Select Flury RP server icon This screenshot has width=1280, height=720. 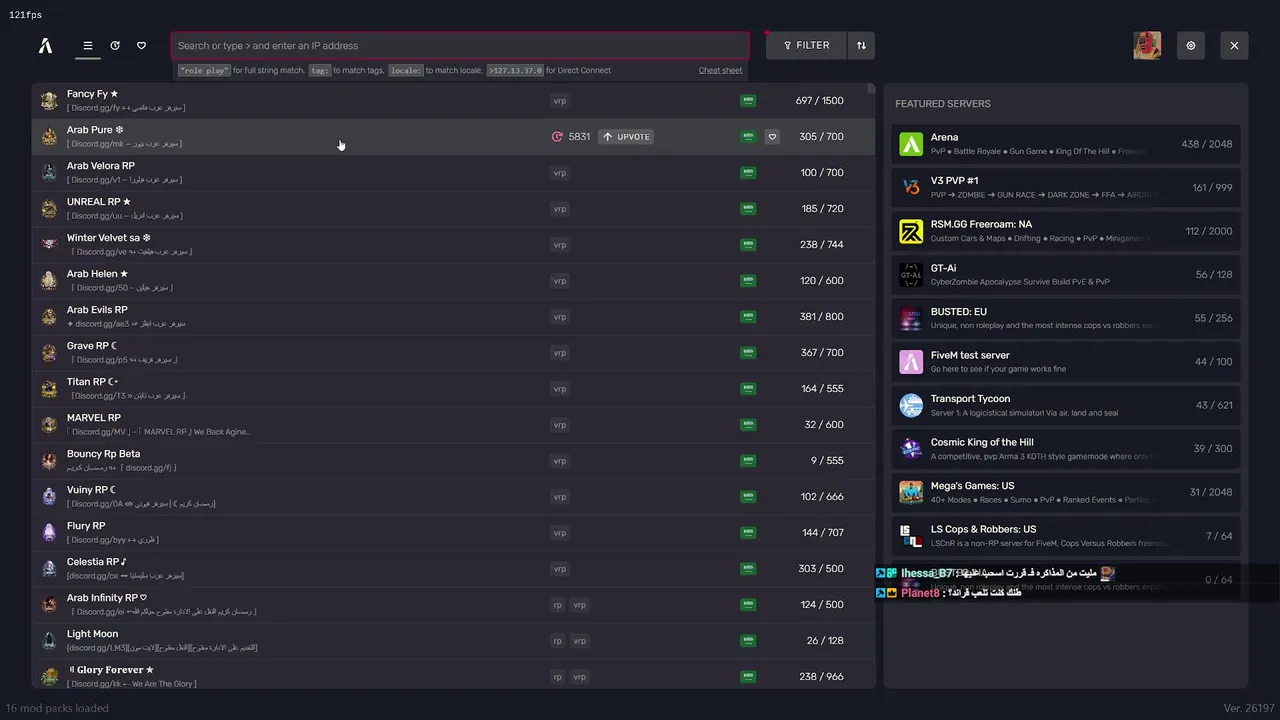pos(49,533)
